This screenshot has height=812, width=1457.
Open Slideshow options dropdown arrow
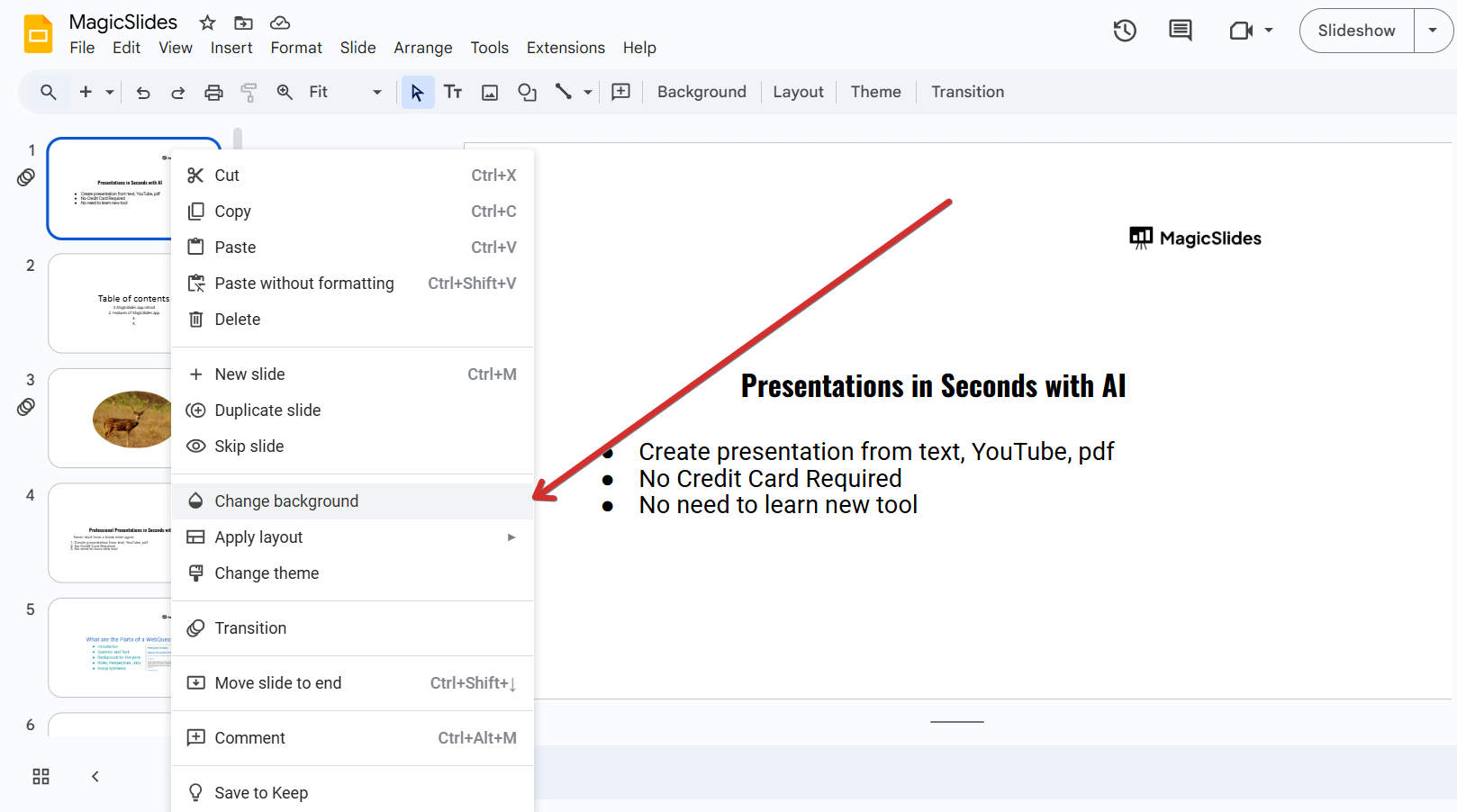click(x=1433, y=31)
